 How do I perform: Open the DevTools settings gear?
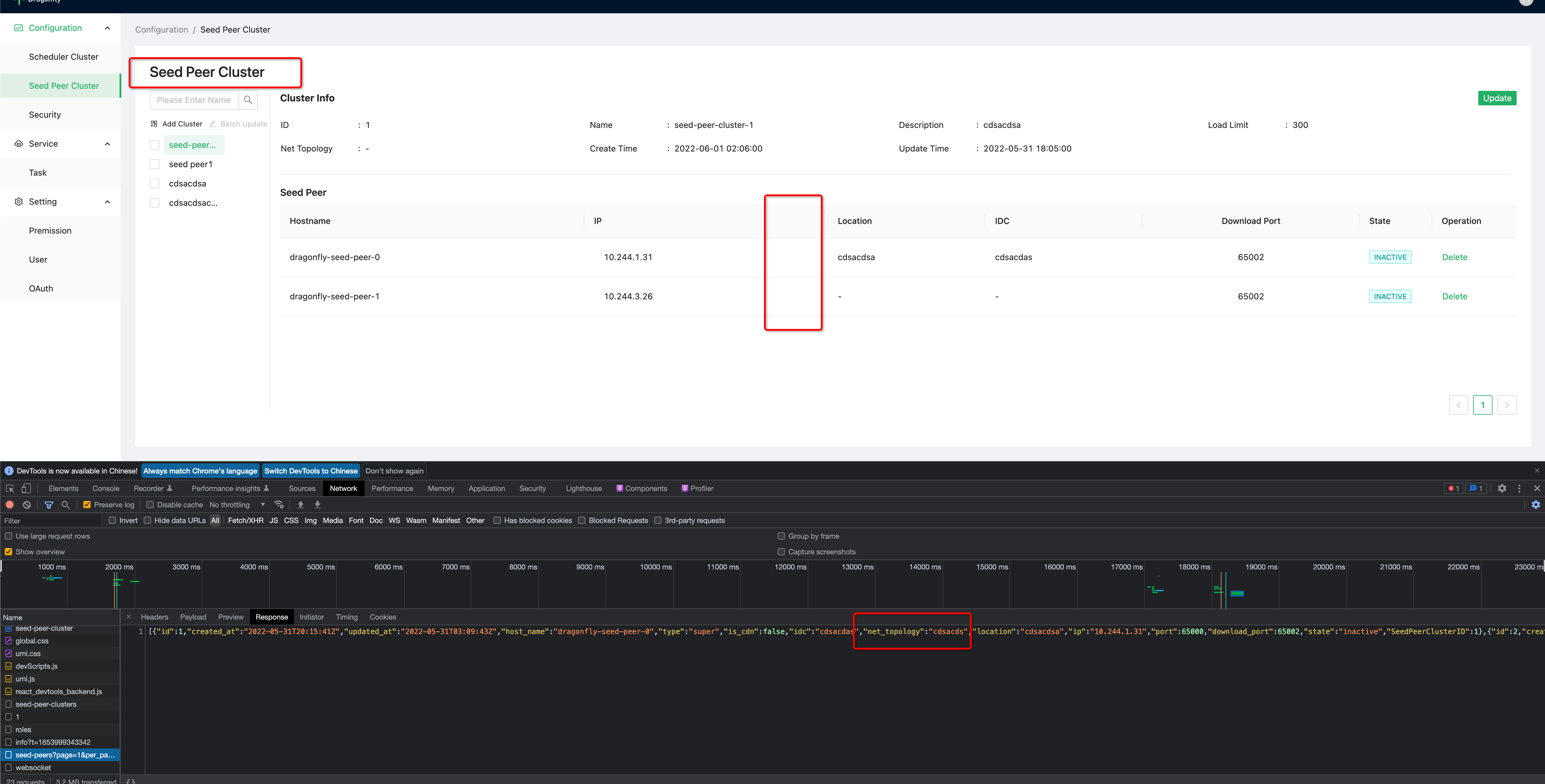(1502, 489)
